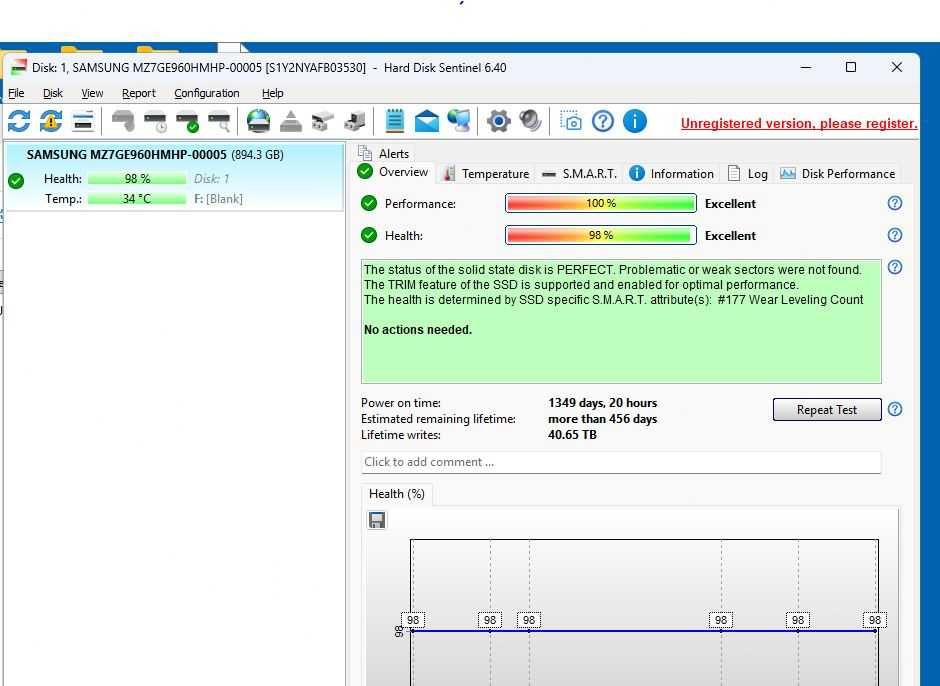This screenshot has width=940, height=686.
Task: Switch to the Disk Performance tab
Action: [x=837, y=173]
